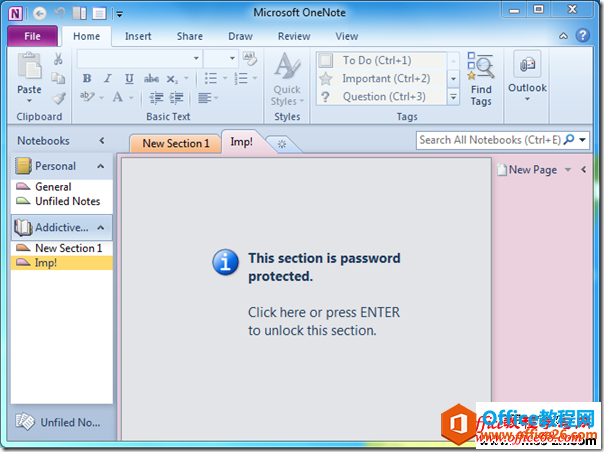Toggle Italic formatting
This screenshot has height=452, width=604.
coord(108,79)
